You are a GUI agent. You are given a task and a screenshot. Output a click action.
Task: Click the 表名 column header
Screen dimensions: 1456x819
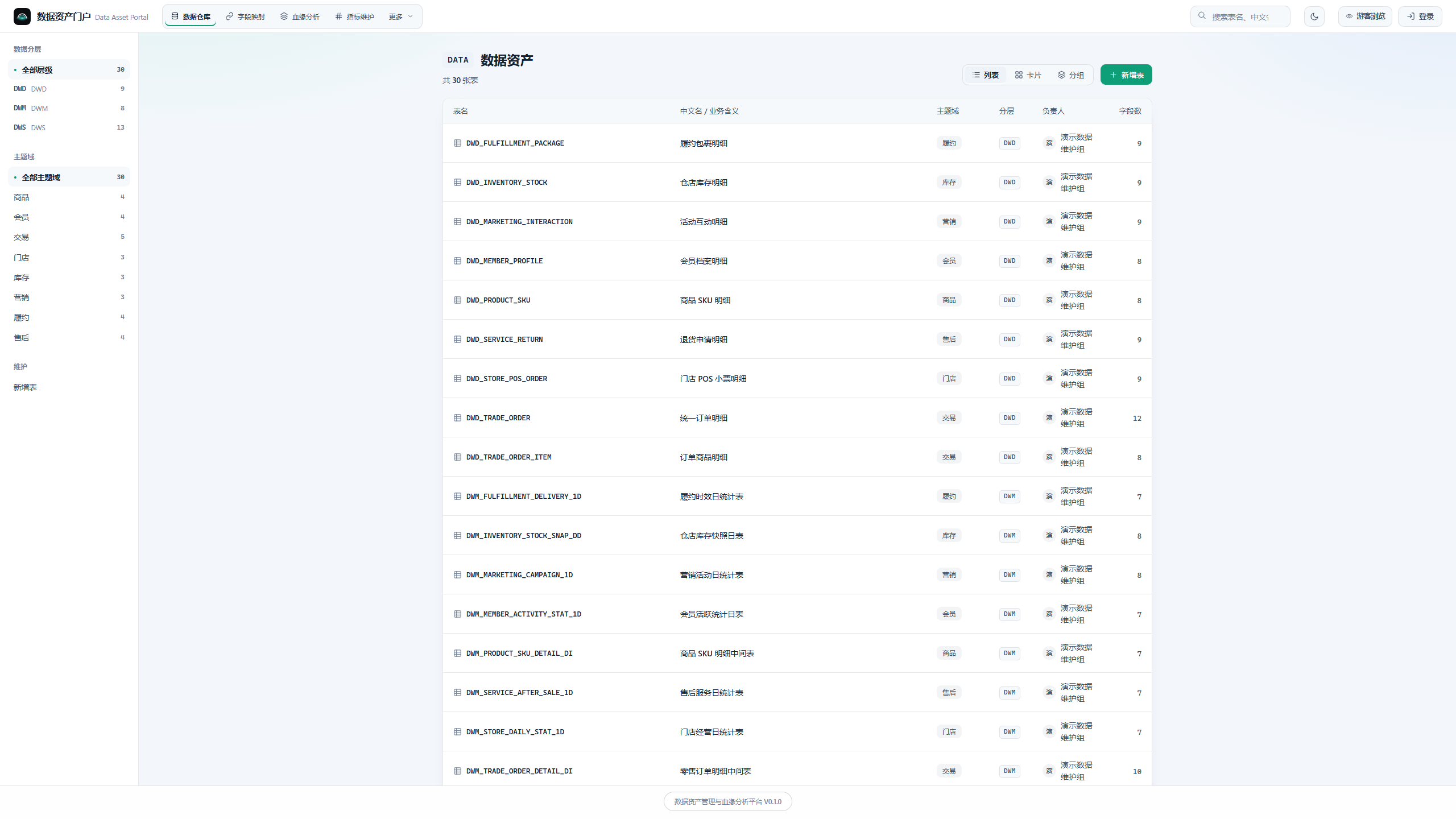coord(461,111)
